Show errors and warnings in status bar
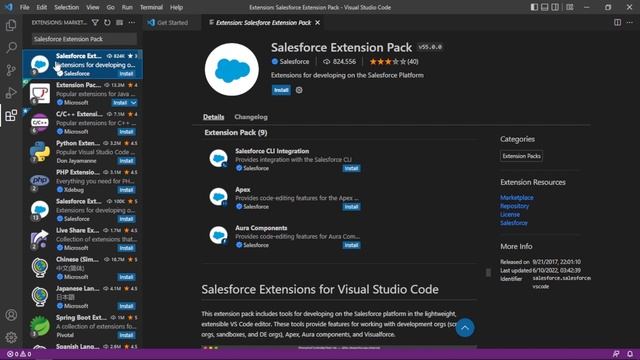The width and height of the screenshot is (640, 360). [19, 354]
